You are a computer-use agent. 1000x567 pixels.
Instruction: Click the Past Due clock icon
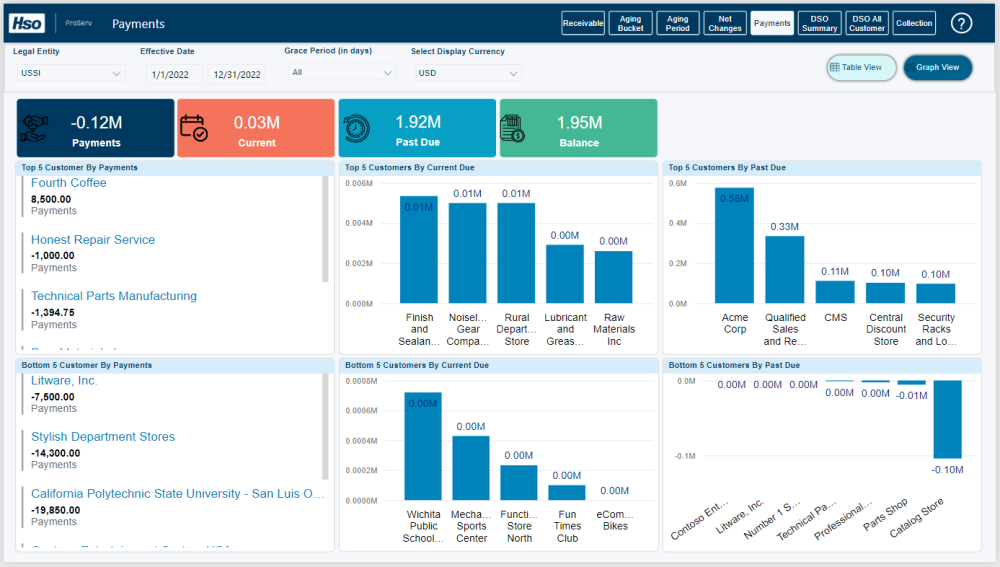coord(356,128)
